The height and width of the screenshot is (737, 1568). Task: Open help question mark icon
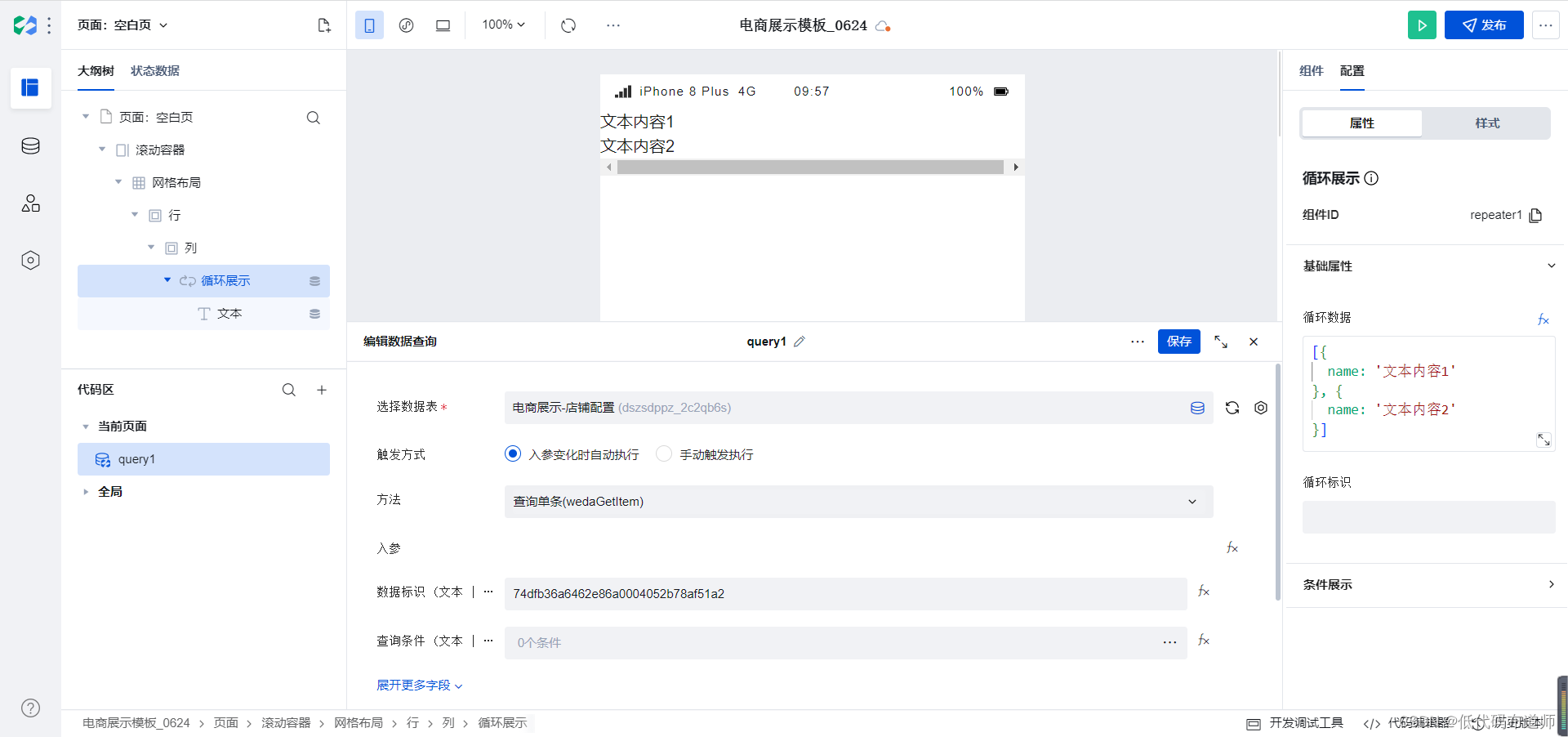[30, 708]
